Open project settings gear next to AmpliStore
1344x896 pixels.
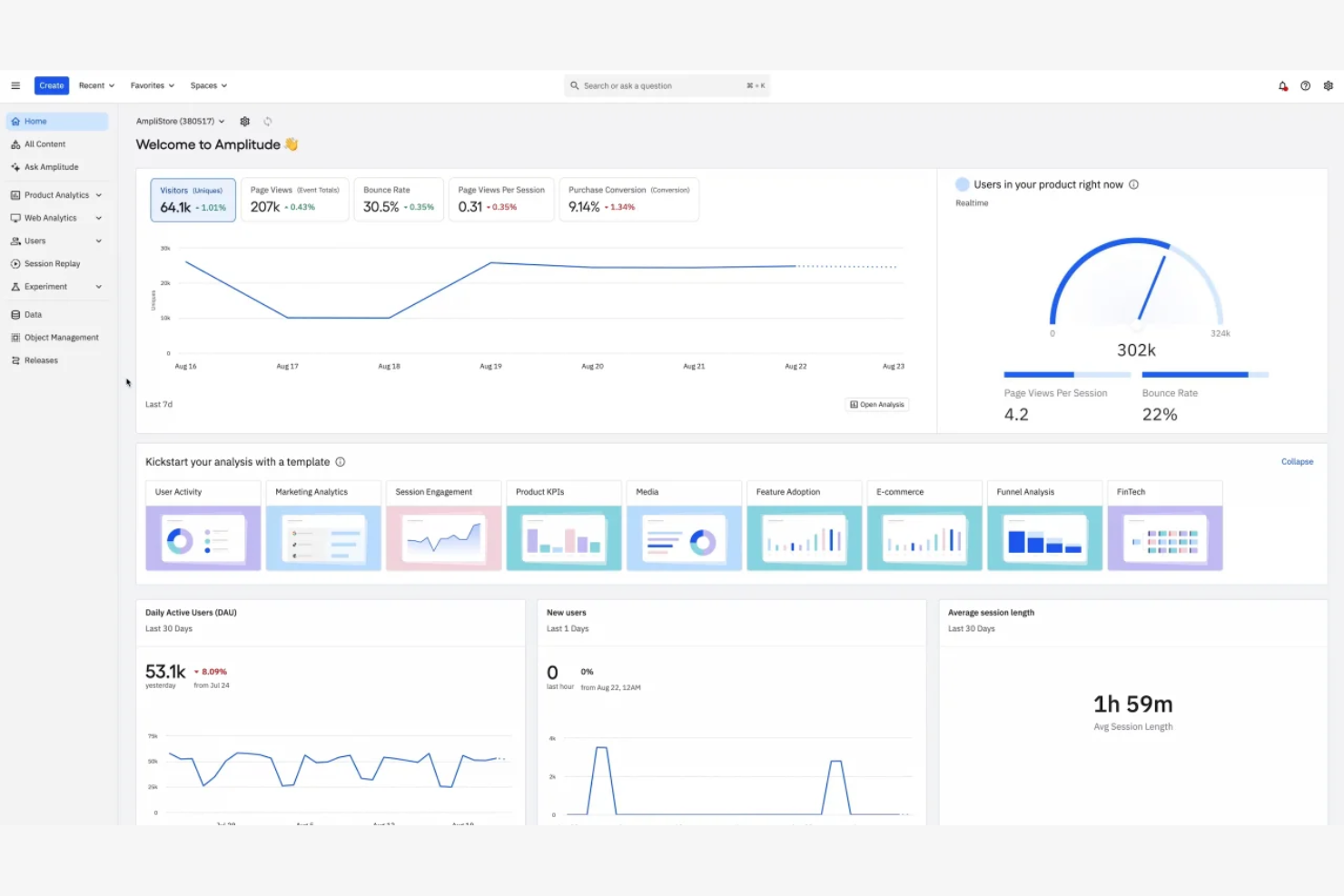point(244,121)
